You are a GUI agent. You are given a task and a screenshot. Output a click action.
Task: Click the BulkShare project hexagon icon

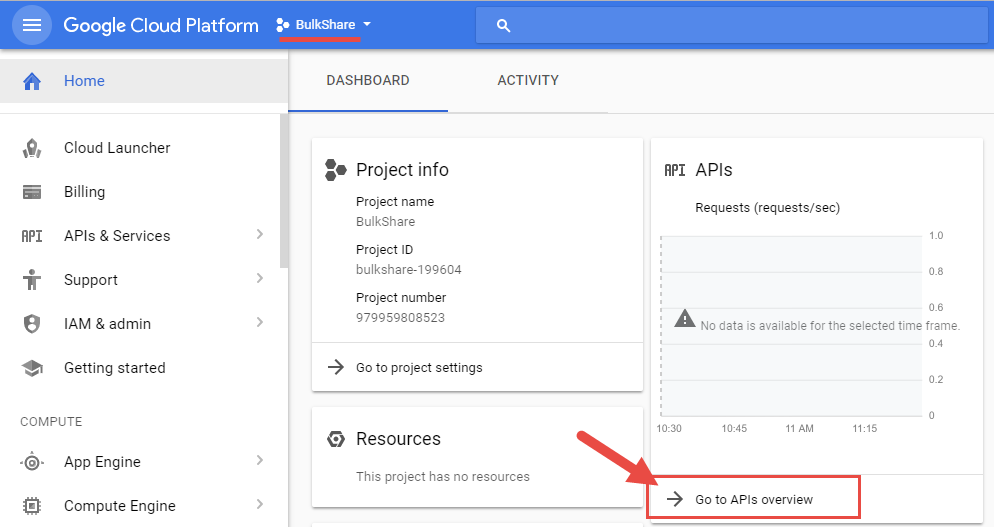(283, 25)
